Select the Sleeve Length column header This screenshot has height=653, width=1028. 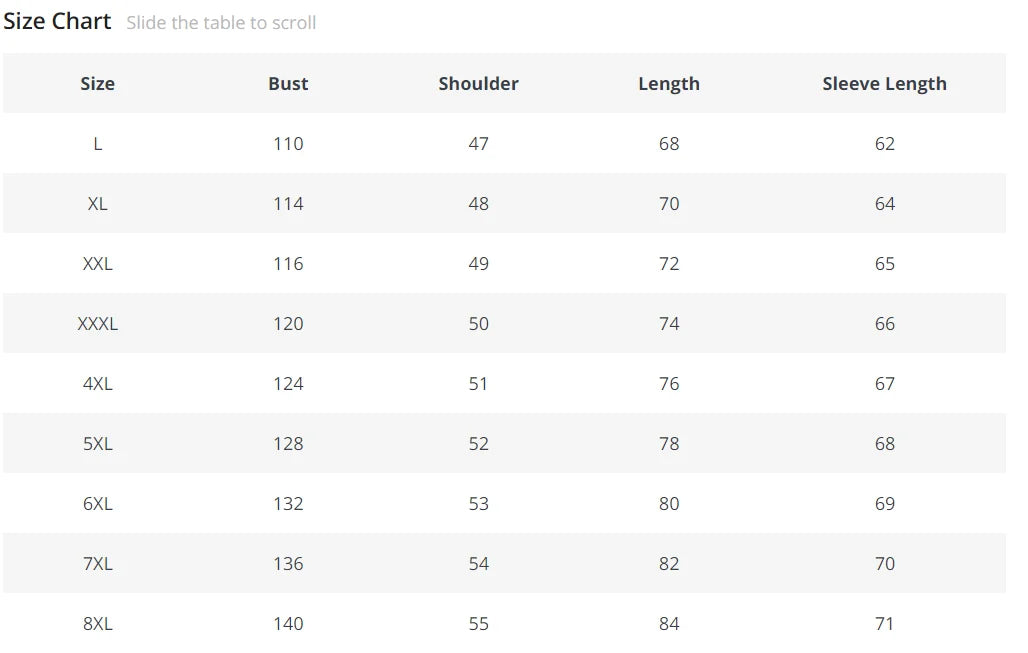[x=884, y=84]
